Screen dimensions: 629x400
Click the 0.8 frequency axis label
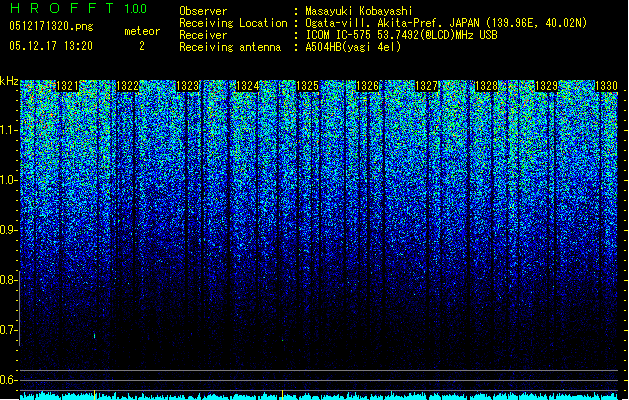9,280
